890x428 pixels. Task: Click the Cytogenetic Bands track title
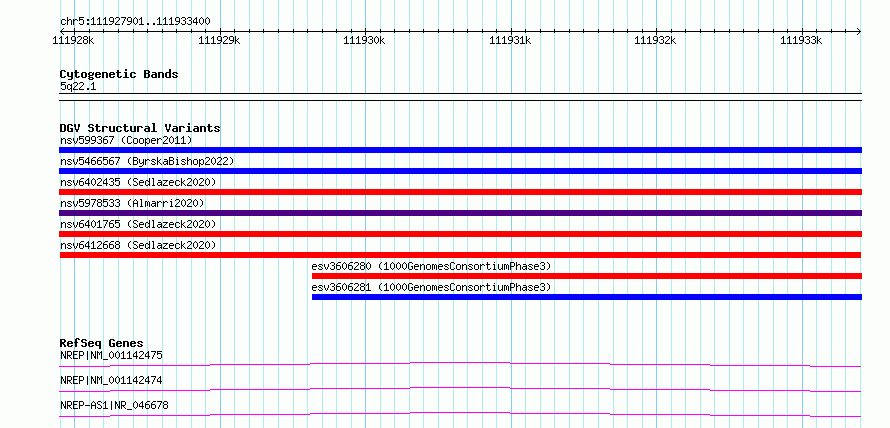pos(119,74)
